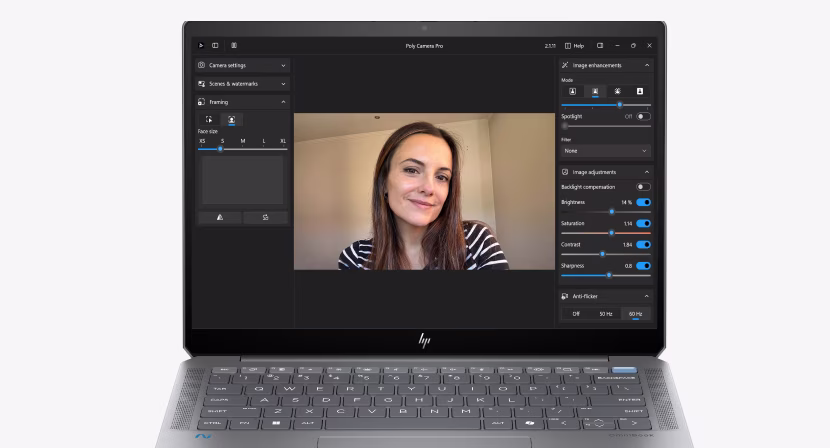Screen dimensions: 830x448
Task: Turn on the Spotlight toggle
Action: [643, 116]
